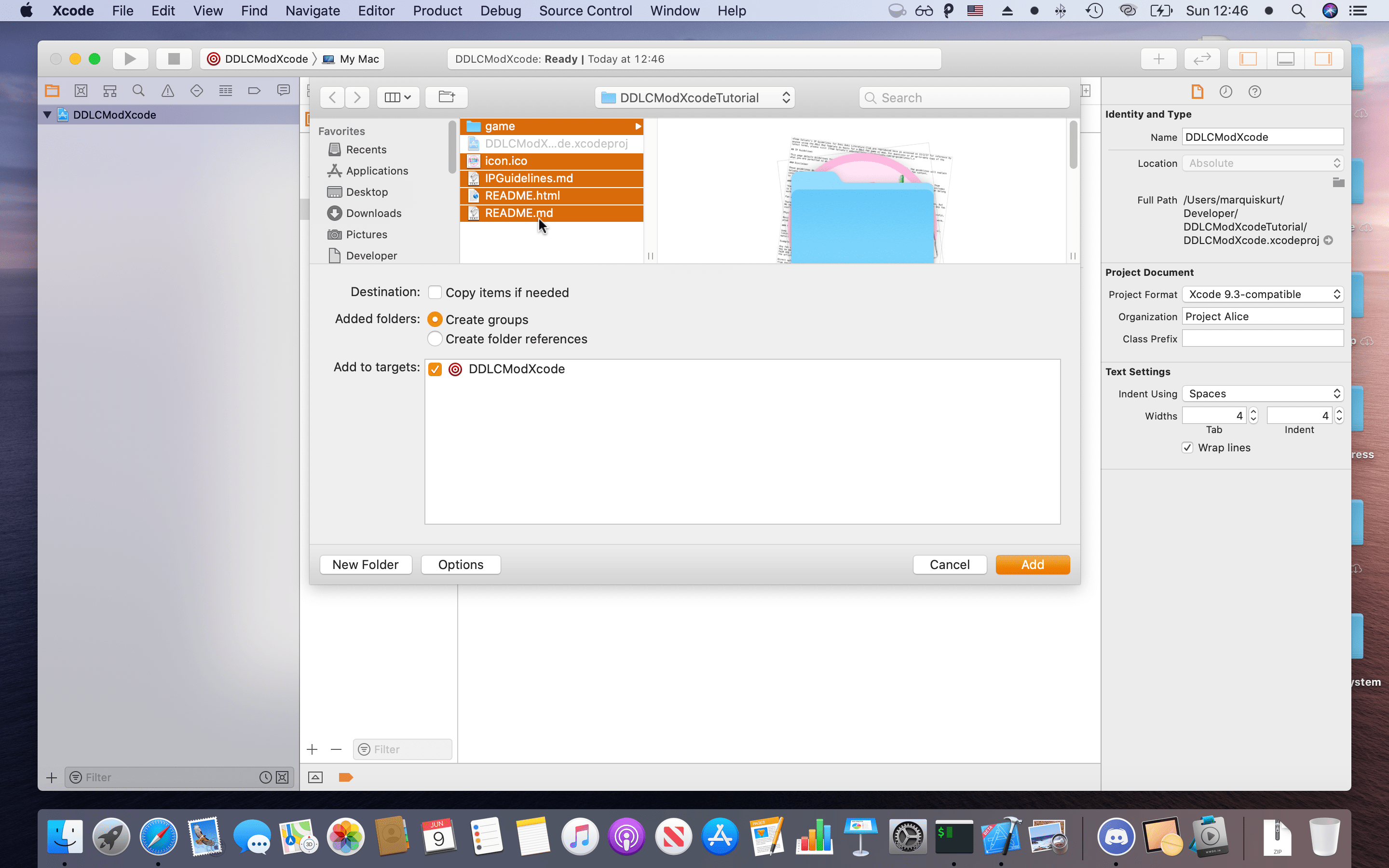This screenshot has height=868, width=1389.
Task: Reveal project full path in Finder arrow
Action: (1328, 241)
